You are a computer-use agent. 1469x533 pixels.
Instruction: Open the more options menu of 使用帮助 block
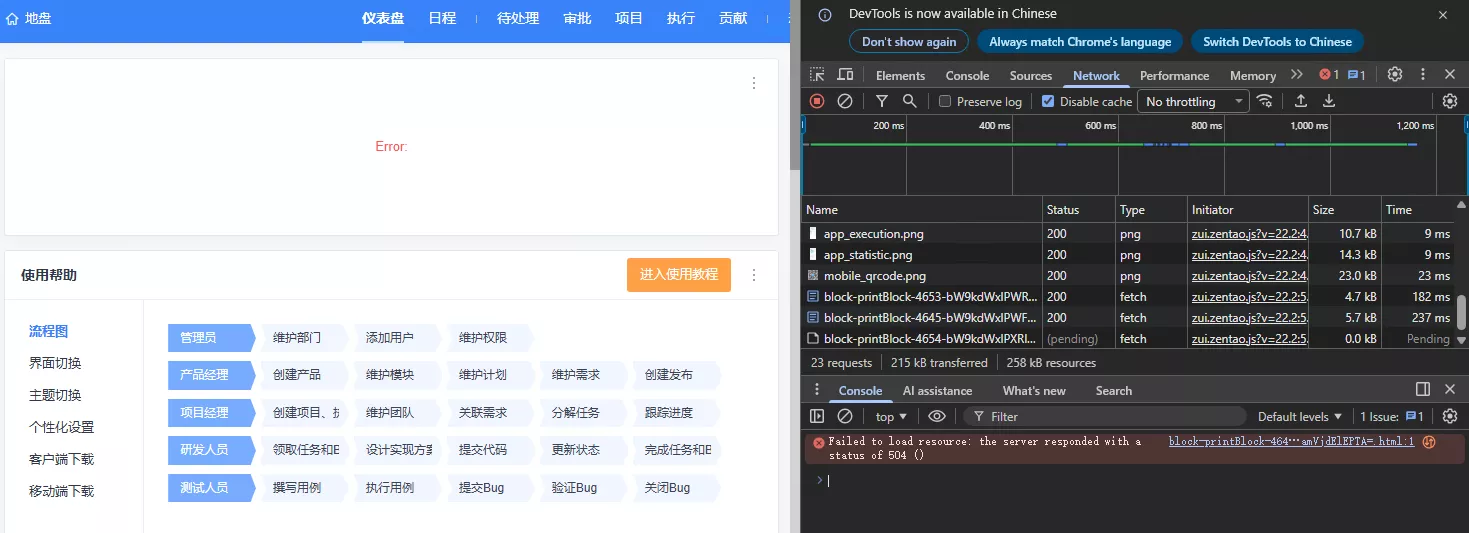click(x=754, y=275)
